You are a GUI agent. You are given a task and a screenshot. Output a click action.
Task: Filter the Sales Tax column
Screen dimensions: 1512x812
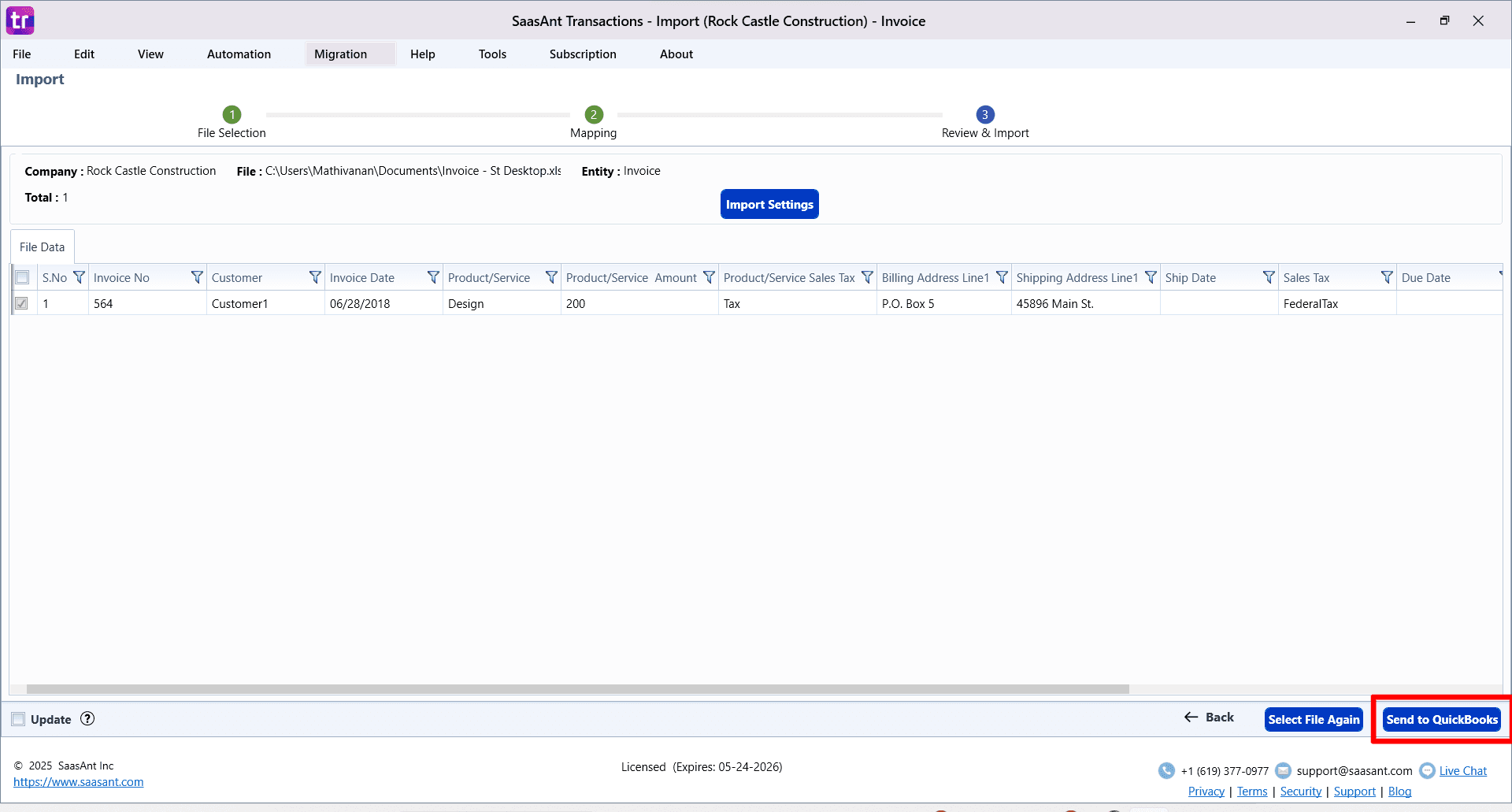pos(1387,277)
